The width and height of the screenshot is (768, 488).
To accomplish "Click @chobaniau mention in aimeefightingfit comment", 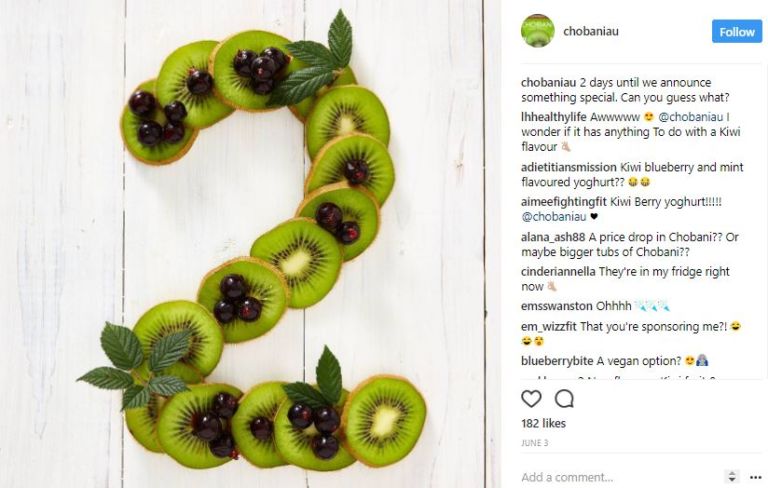I will (553, 217).
